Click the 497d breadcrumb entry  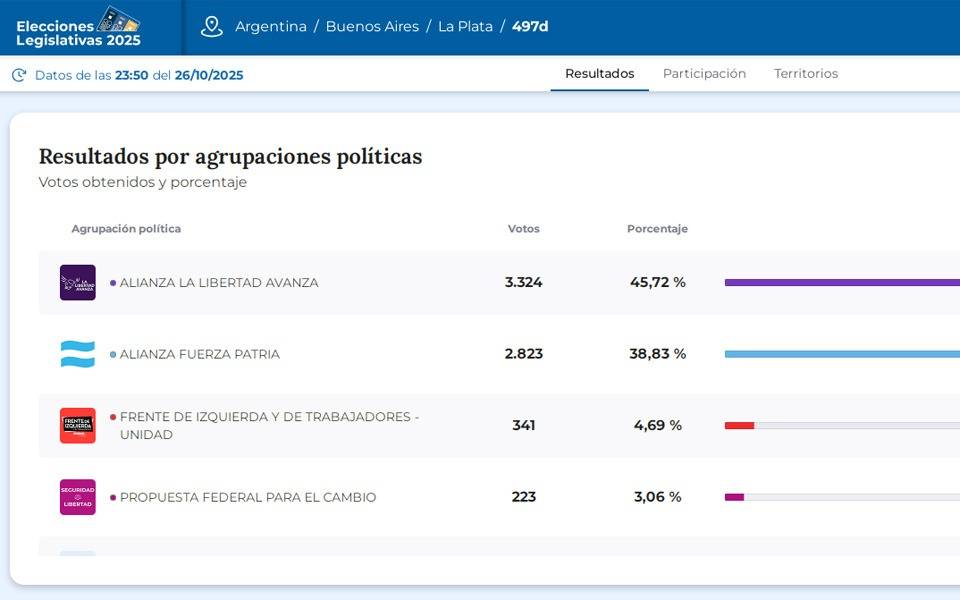[x=530, y=27]
